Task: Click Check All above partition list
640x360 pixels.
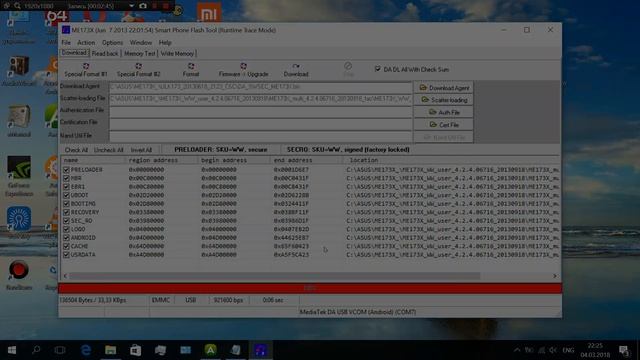Action: click(x=76, y=150)
